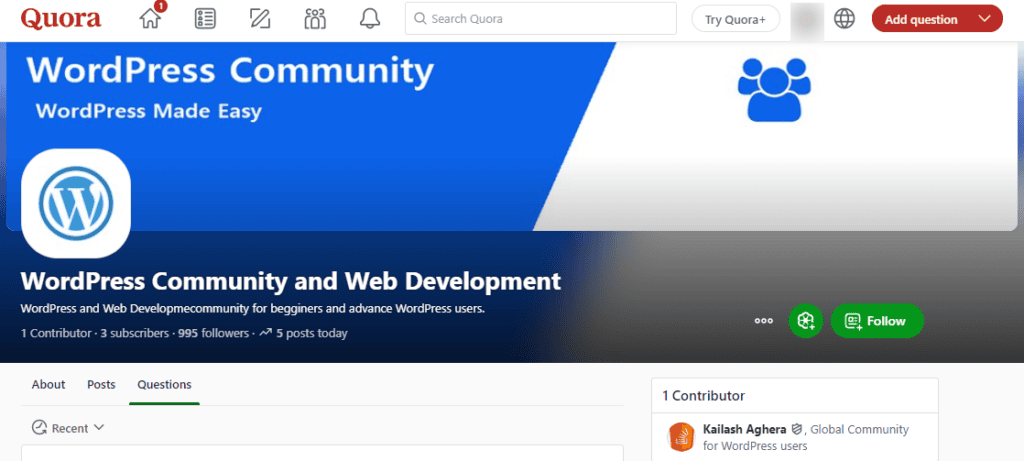Image resolution: width=1024 pixels, height=461 pixels.
Task: Click the Try Quora+ button
Action: point(735,19)
